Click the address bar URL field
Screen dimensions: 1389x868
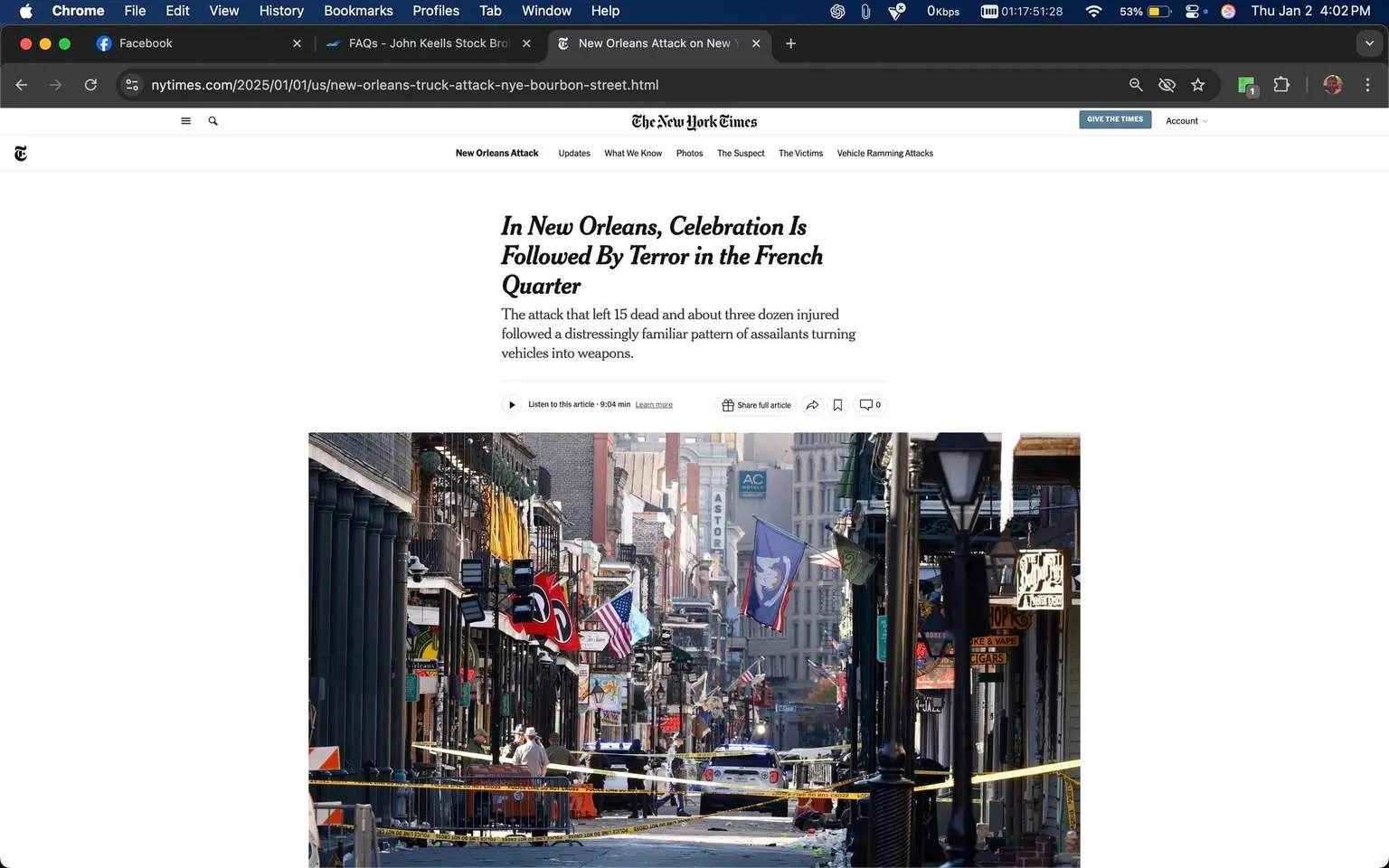(x=404, y=84)
